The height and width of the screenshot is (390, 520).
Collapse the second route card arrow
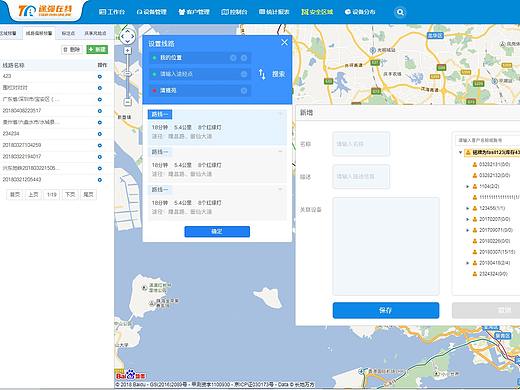click(280, 152)
